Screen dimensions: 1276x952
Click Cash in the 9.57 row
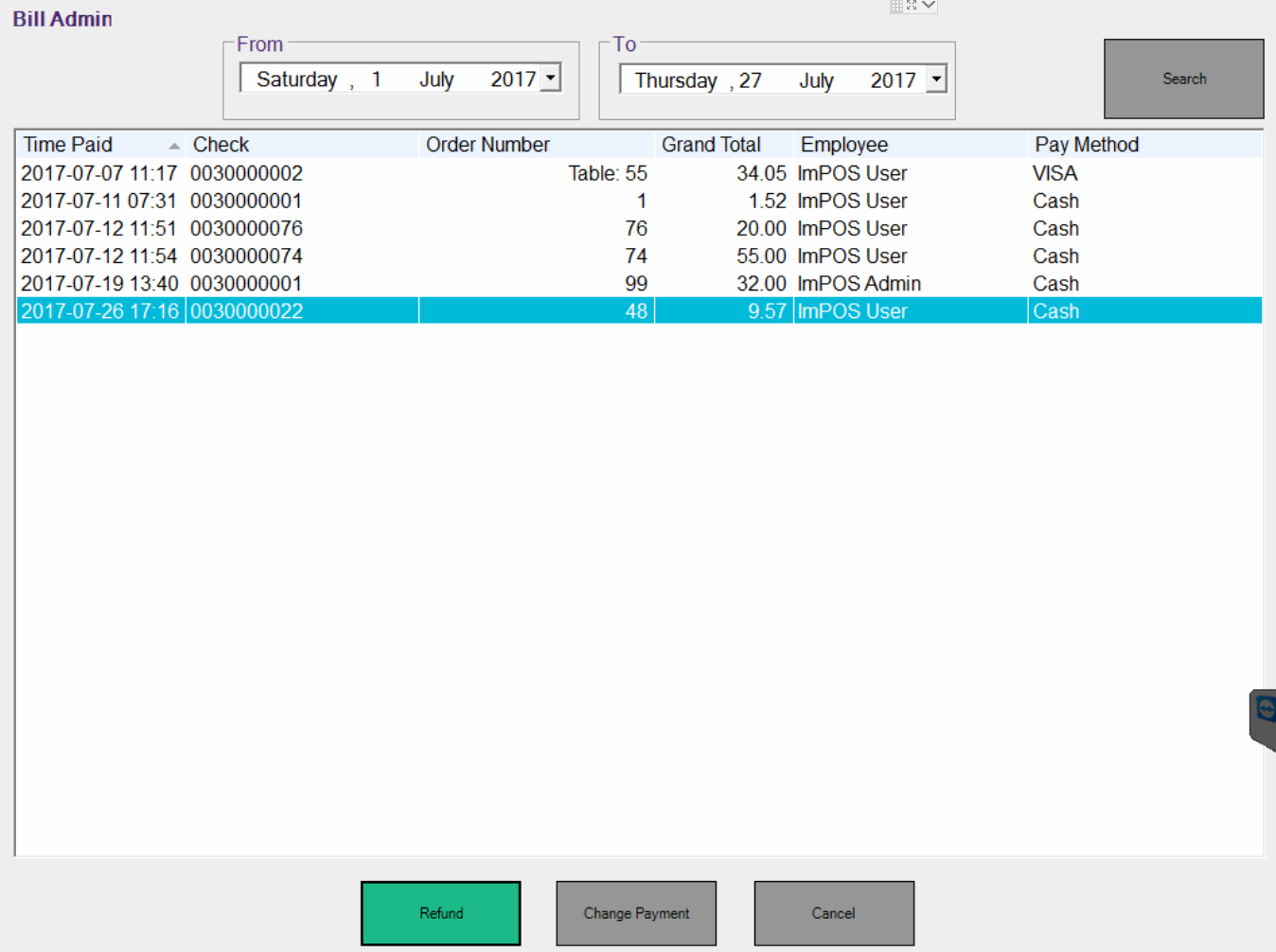(1055, 310)
